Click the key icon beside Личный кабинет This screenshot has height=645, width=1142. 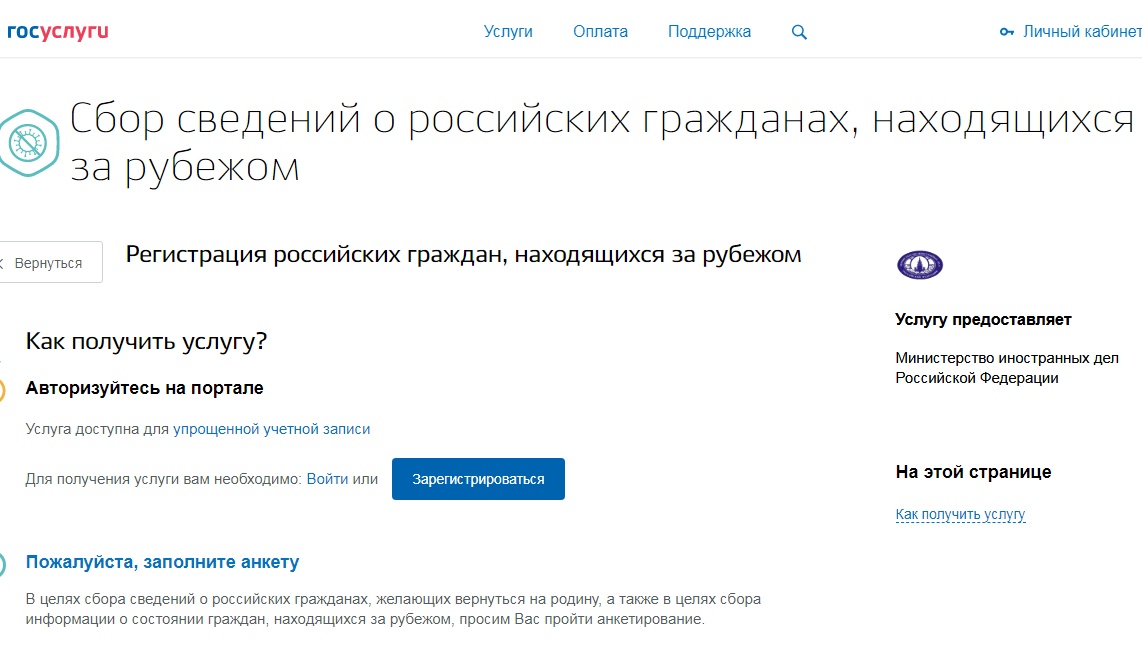[1007, 32]
